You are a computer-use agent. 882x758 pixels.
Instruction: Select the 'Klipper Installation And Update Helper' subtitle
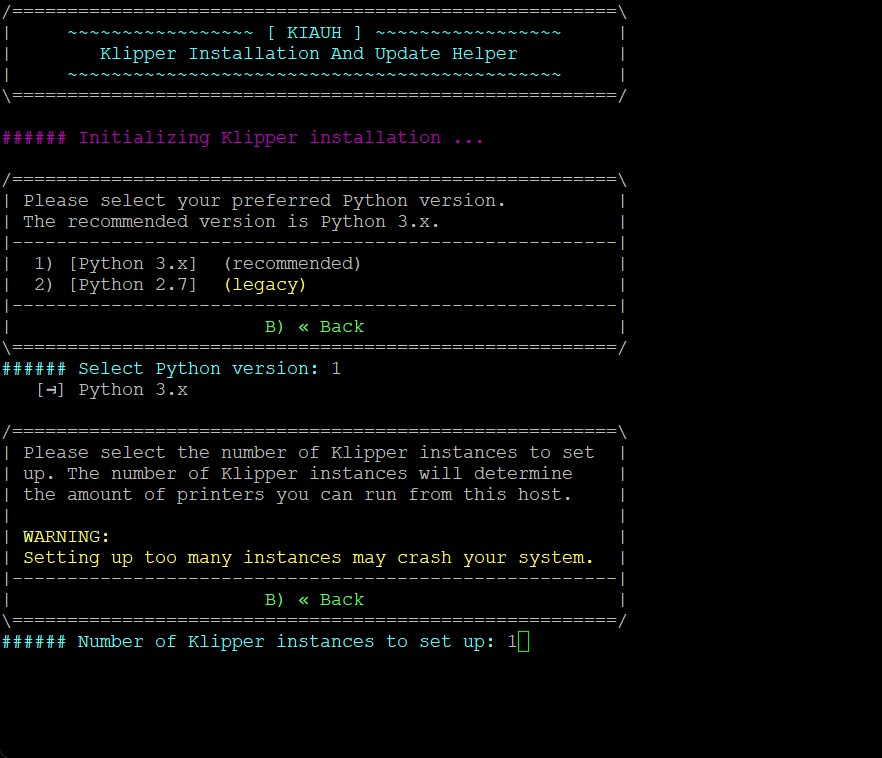coord(308,54)
